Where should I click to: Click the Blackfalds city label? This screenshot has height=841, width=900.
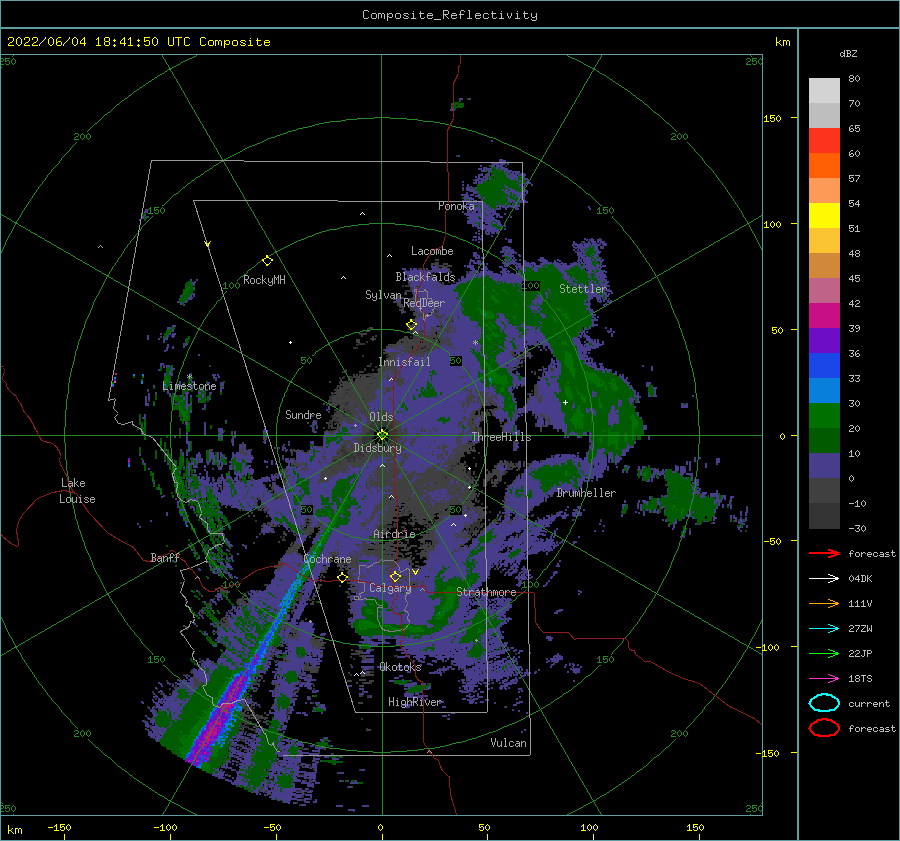click(425, 277)
